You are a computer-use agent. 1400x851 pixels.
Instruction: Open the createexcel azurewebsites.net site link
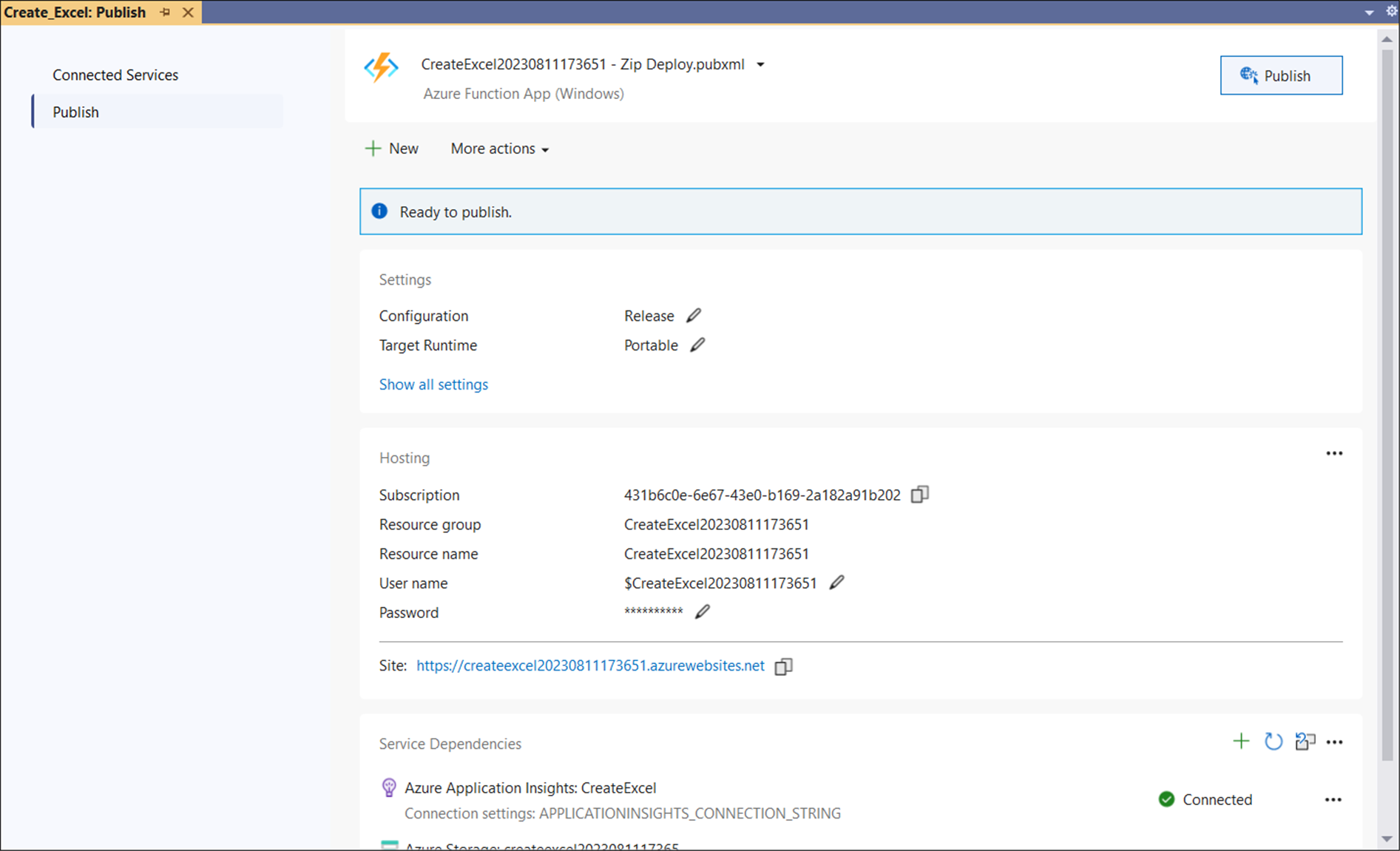tap(590, 665)
